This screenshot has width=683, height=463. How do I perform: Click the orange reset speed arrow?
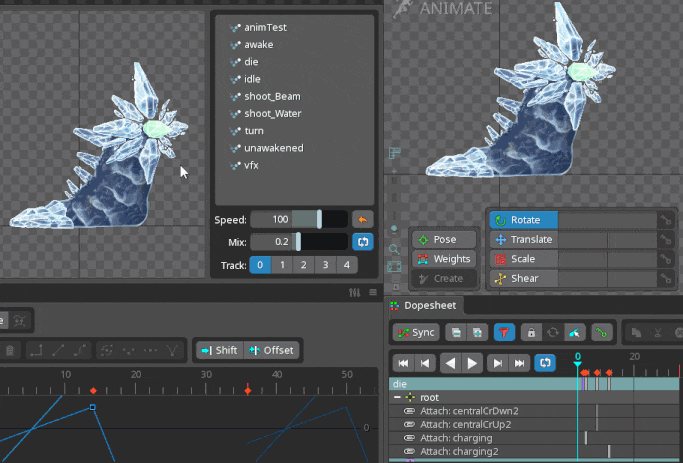[x=362, y=219]
